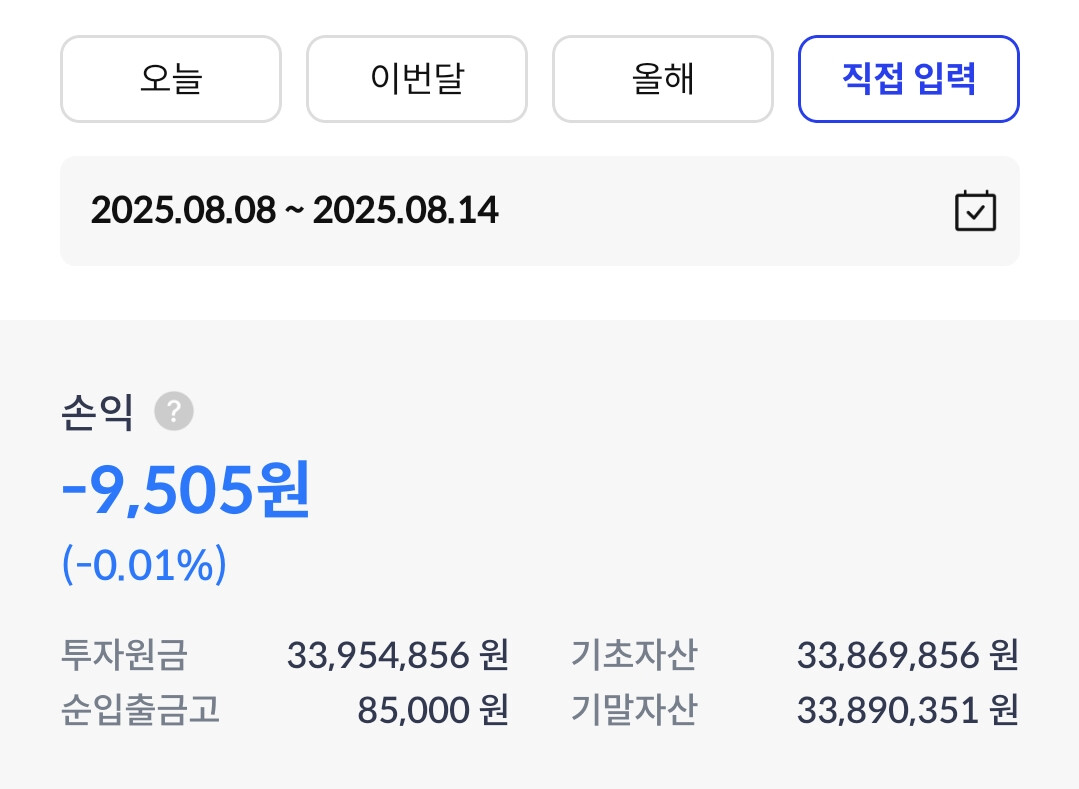
Task: Choose the 올해 period tab
Action: (662, 79)
